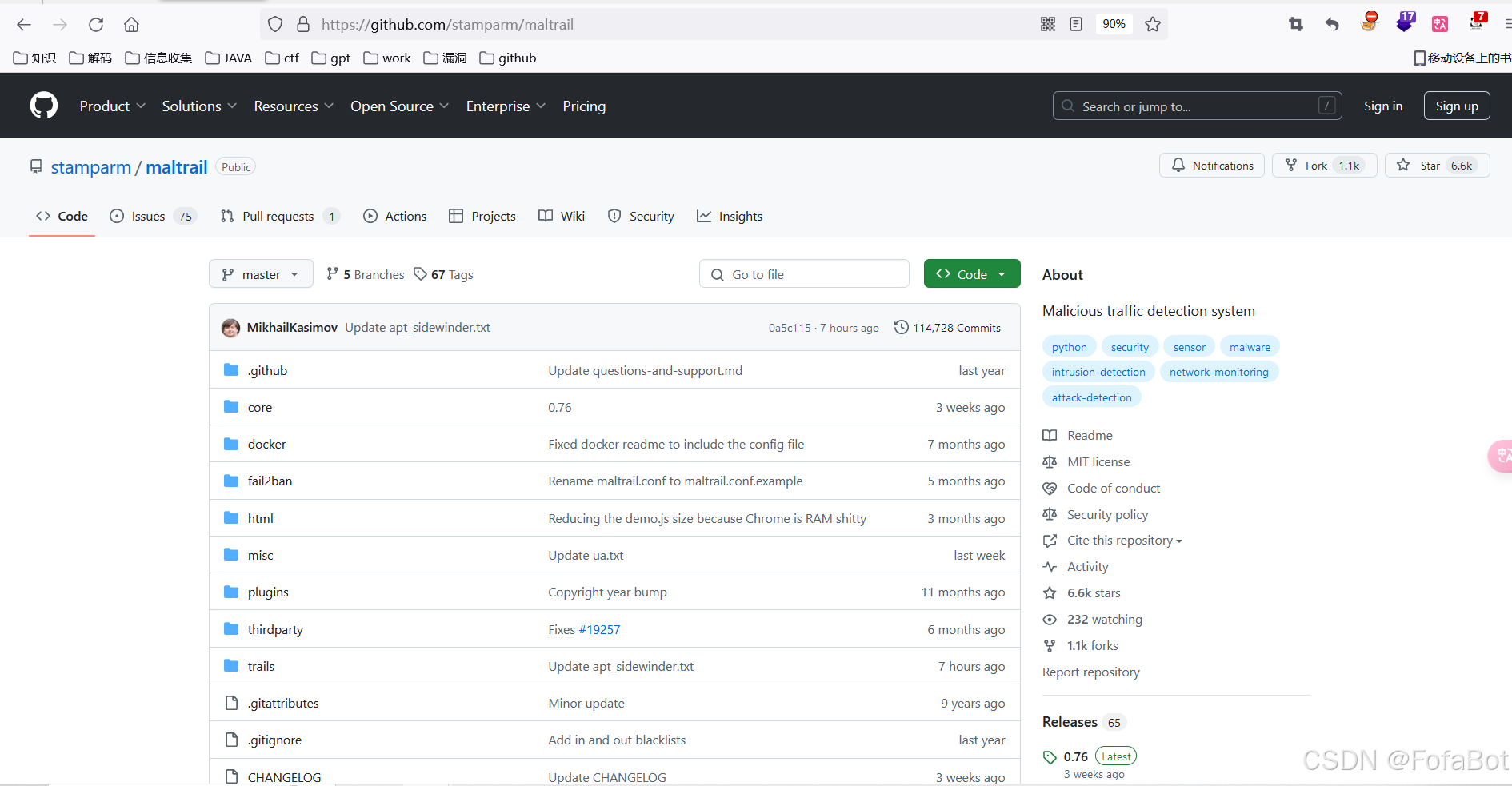Open the pink translate extension icon
Screen dimensions: 1512x786
pos(1440,24)
